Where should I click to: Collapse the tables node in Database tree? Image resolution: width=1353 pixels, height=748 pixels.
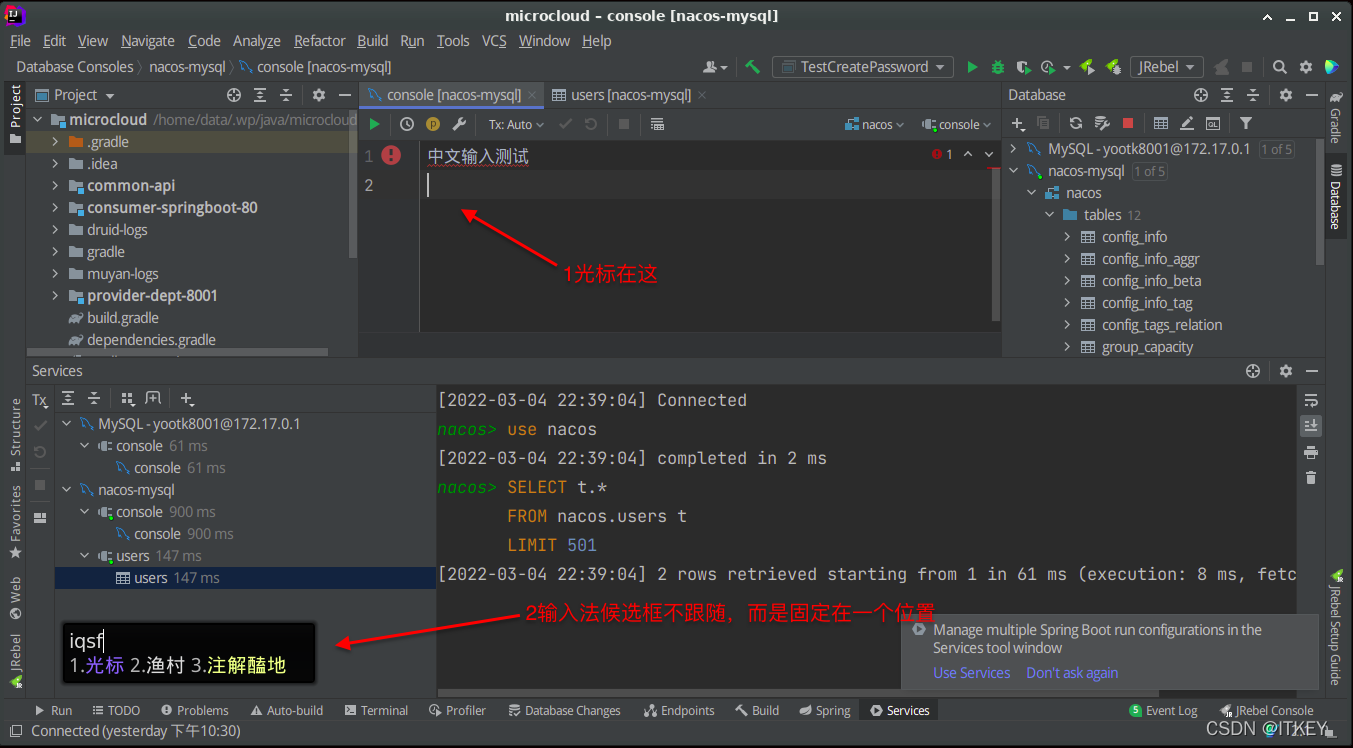1049,215
